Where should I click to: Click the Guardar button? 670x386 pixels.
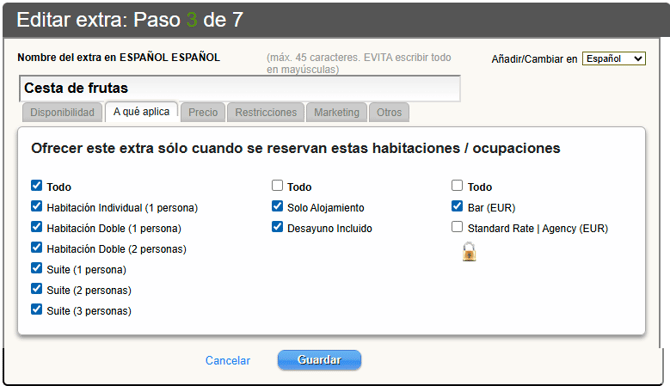coord(319,360)
